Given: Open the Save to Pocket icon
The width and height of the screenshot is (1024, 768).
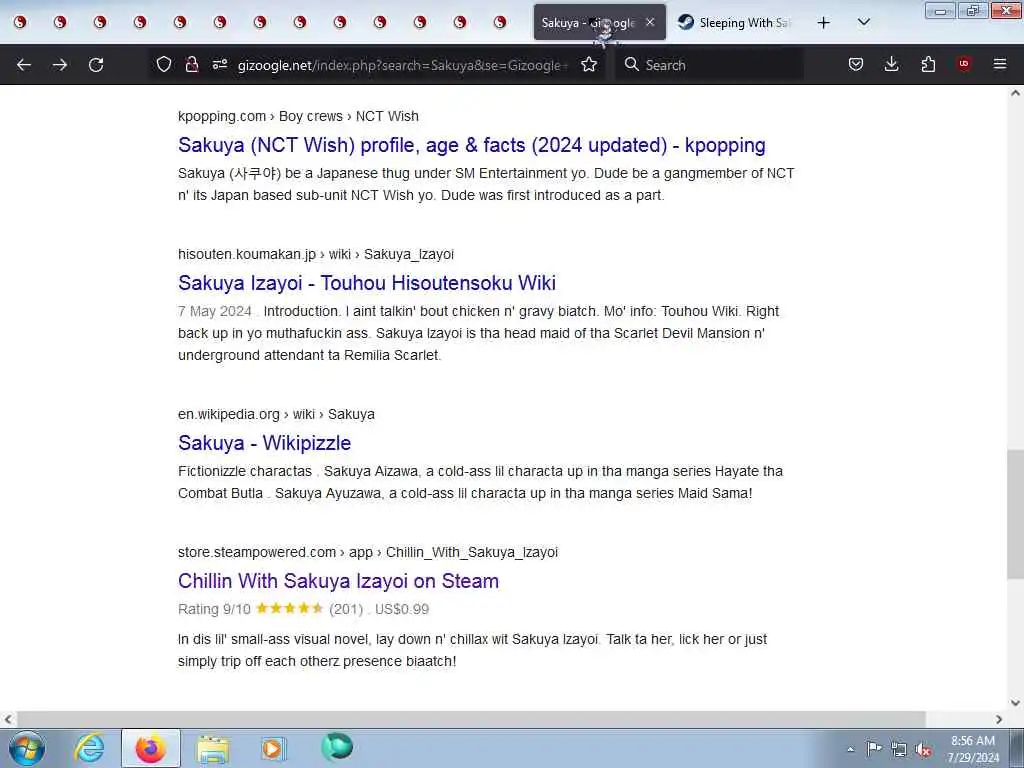Looking at the screenshot, I should 856,64.
